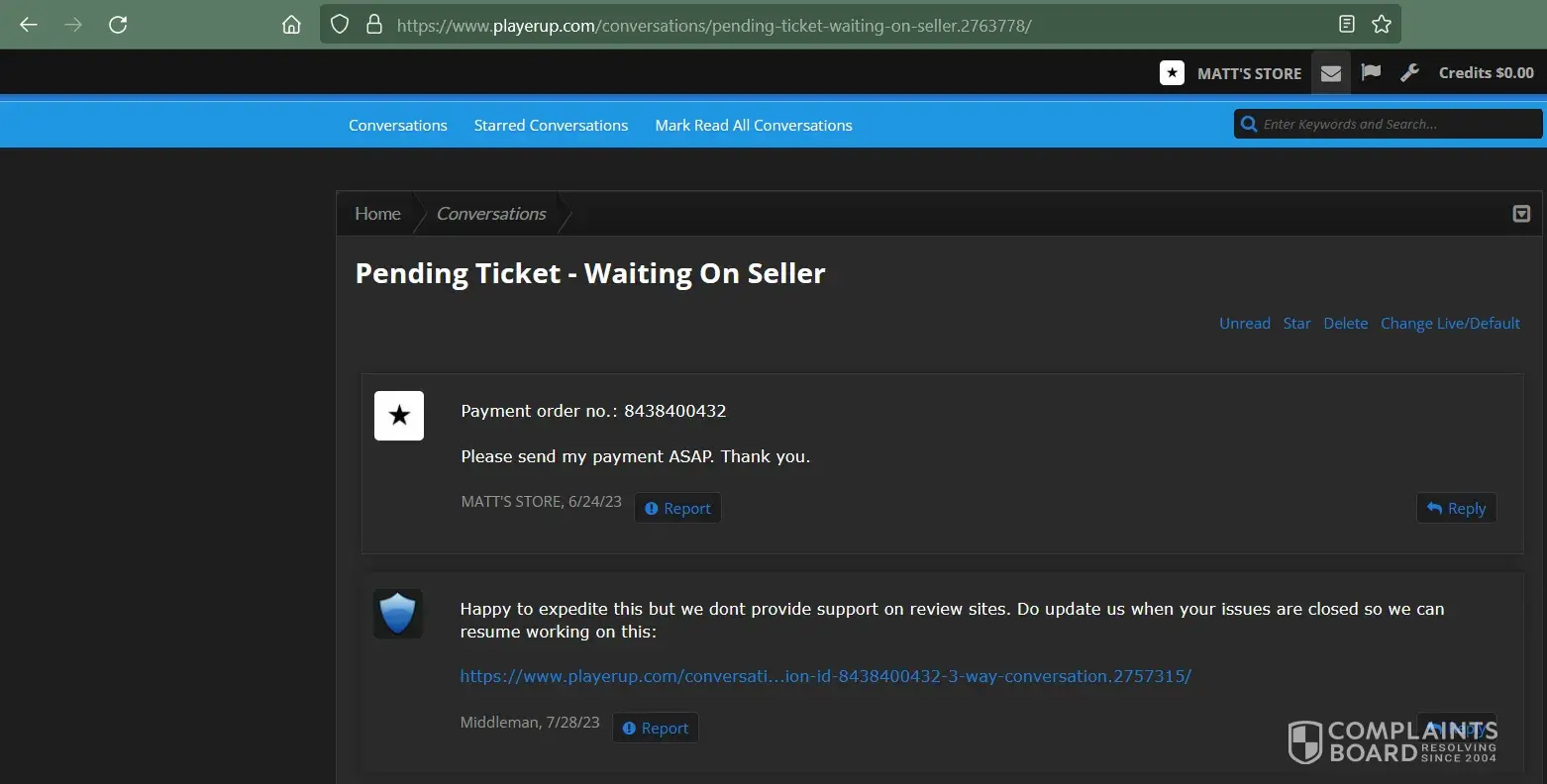
Task: Open the playerup.com 3-way-conversation link
Action: click(826, 676)
